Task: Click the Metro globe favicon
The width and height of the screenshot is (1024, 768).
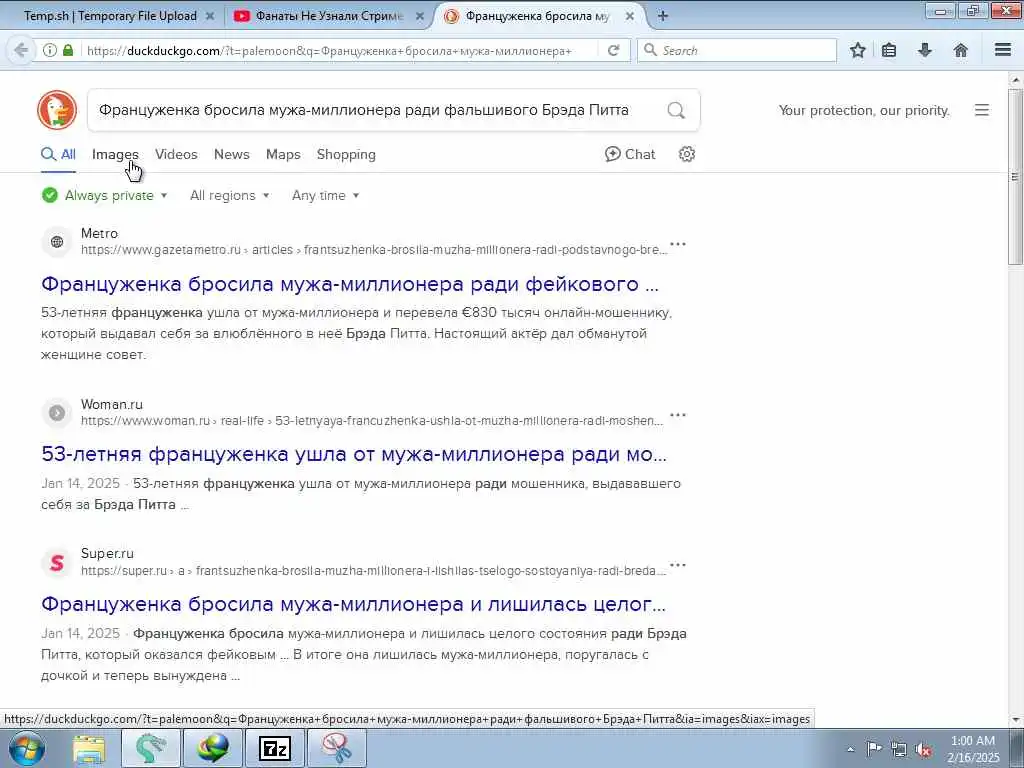Action: [x=57, y=242]
